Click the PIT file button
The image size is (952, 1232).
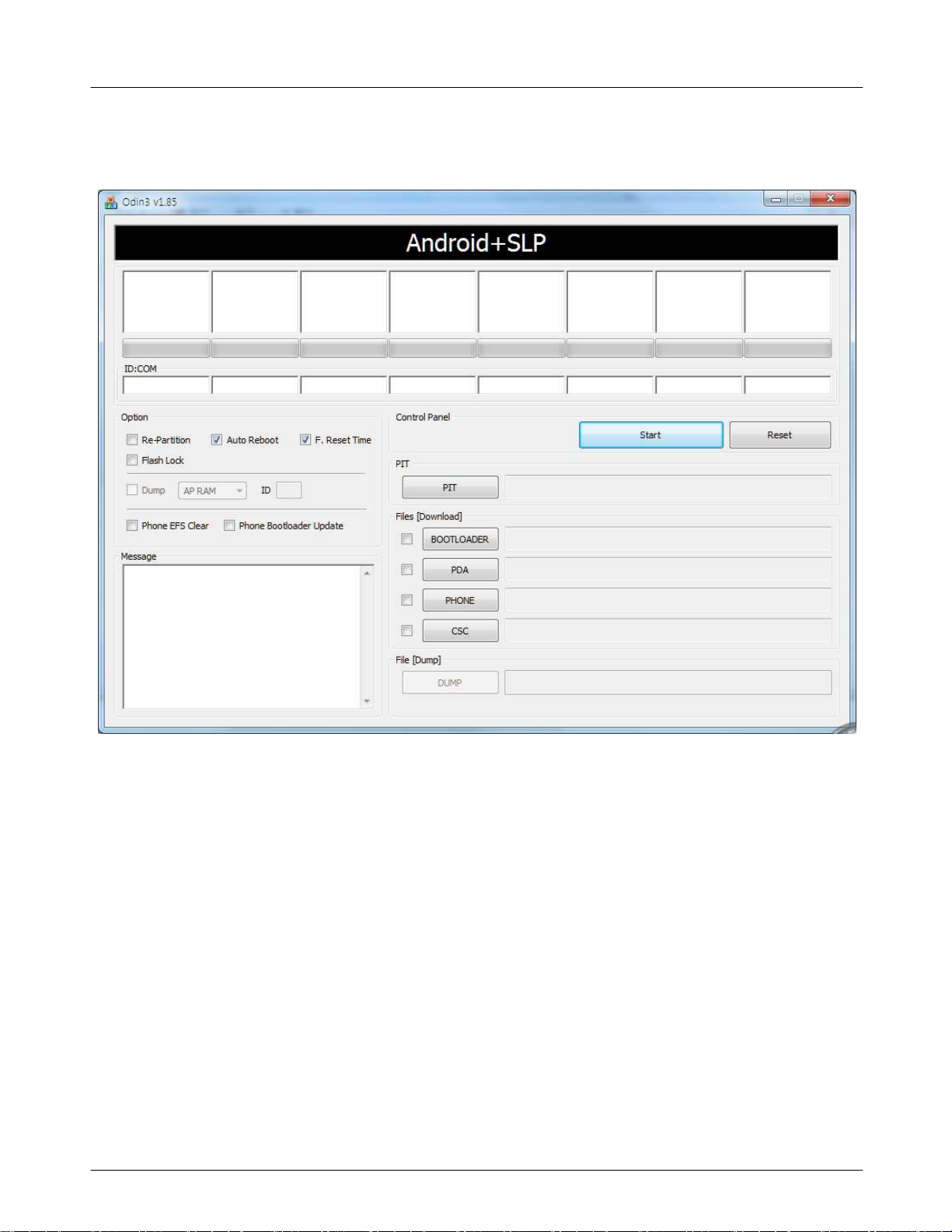tap(450, 487)
